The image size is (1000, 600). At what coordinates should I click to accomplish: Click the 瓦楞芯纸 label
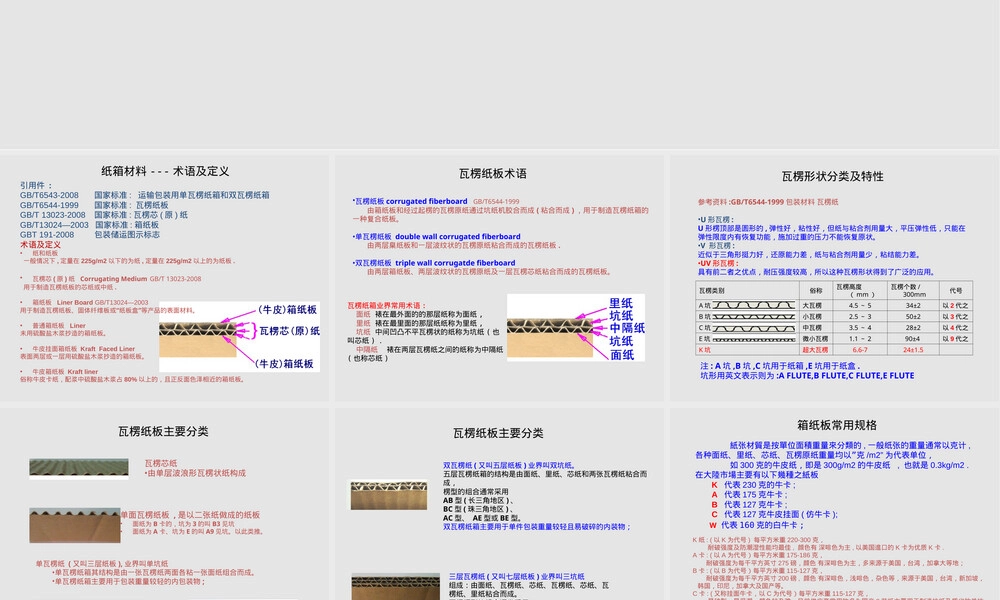coord(161,464)
